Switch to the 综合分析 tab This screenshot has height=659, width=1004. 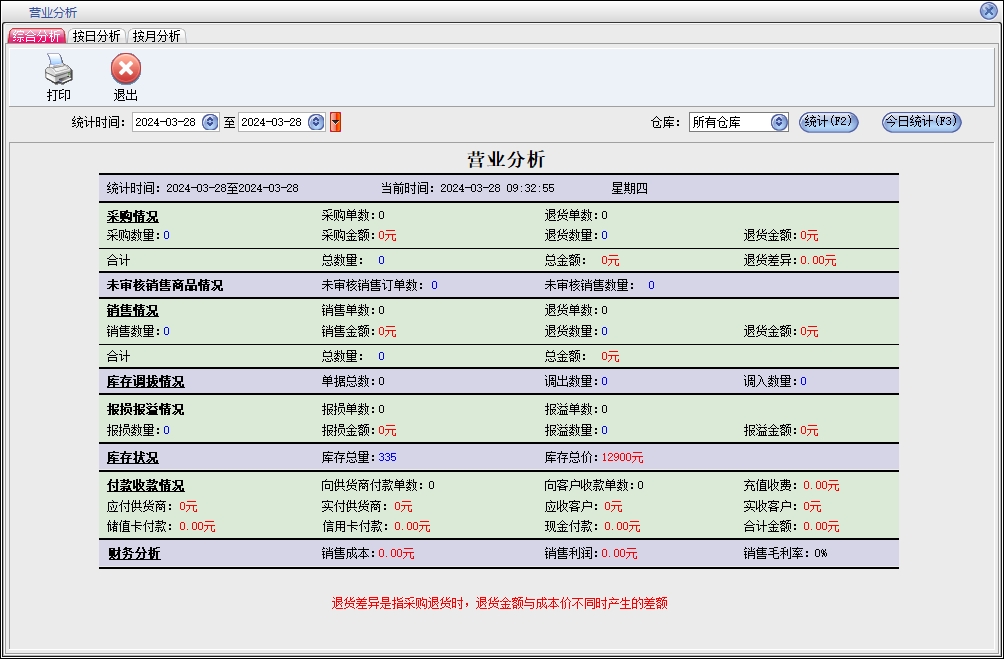[x=36, y=36]
